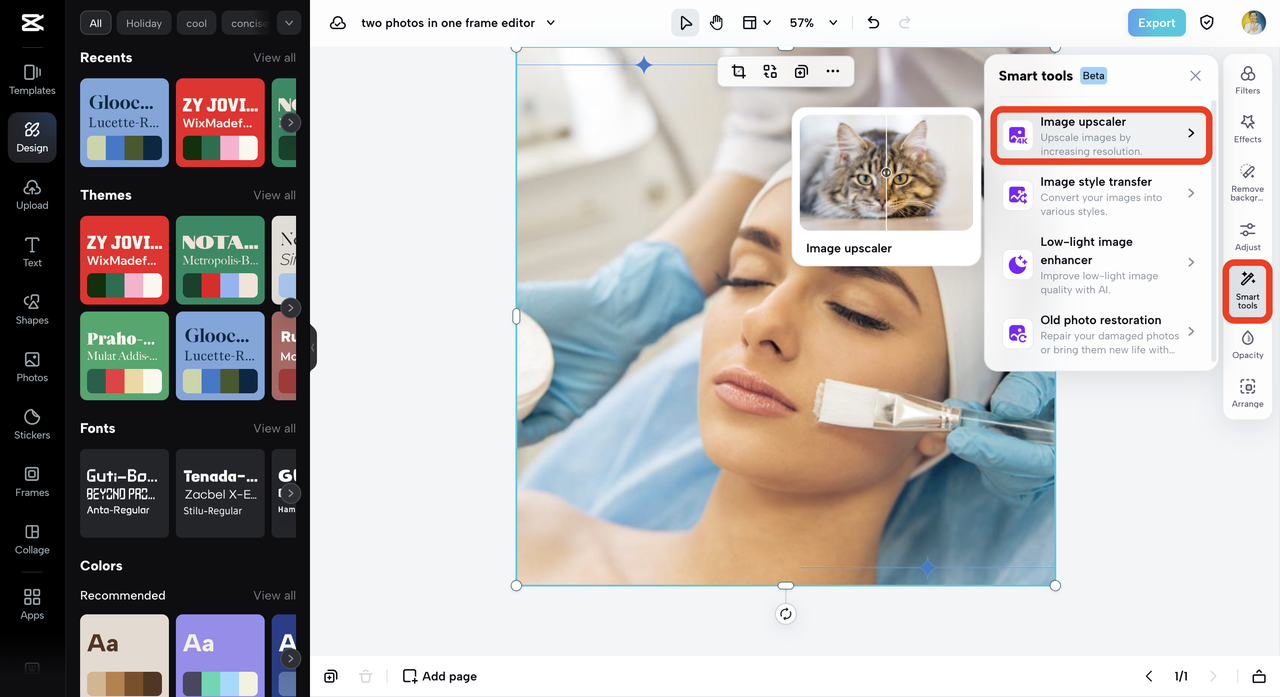Open the Shapes sidebar panel
This screenshot has height=697, width=1280.
click(x=32, y=310)
